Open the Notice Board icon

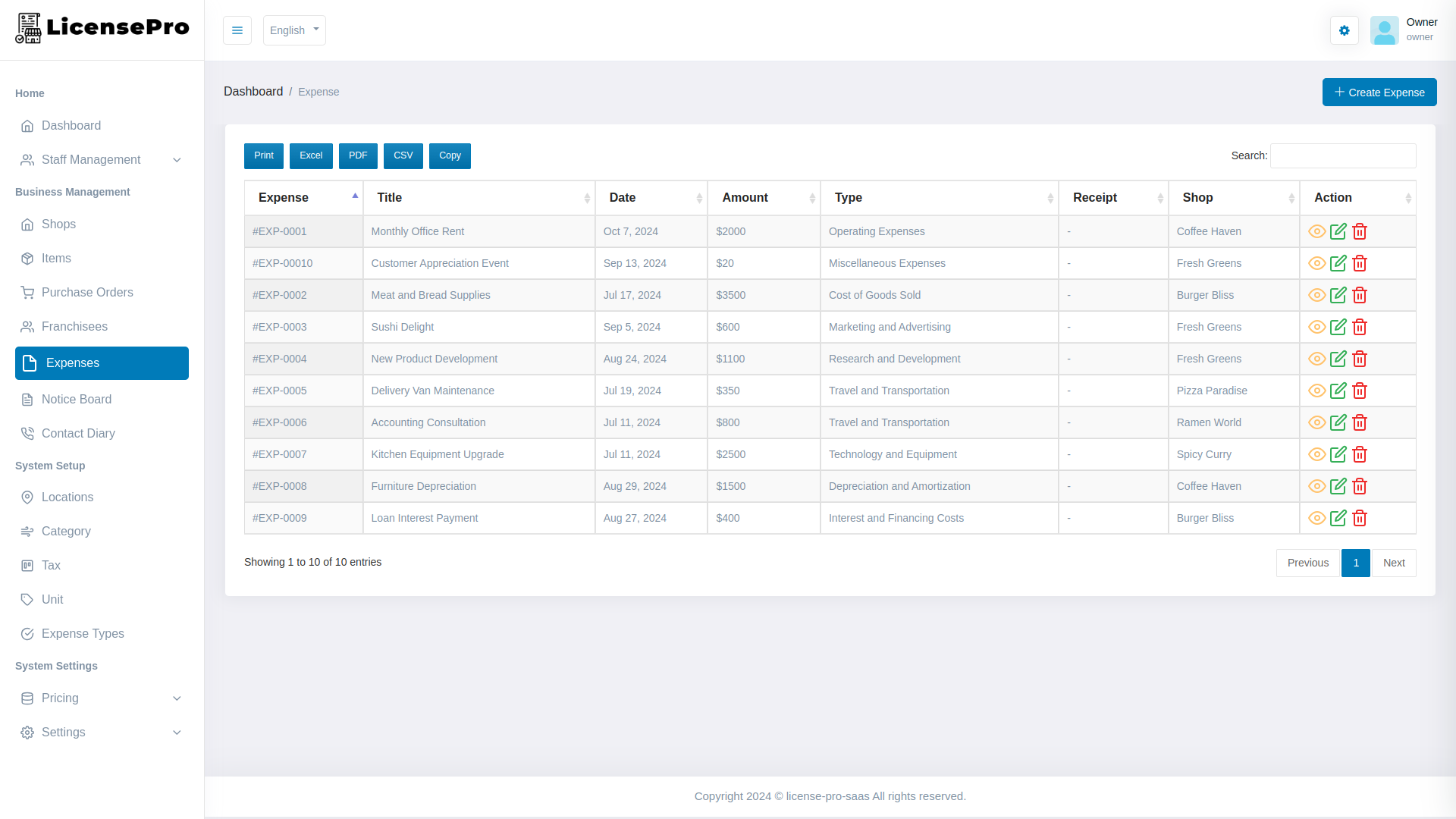[28, 399]
